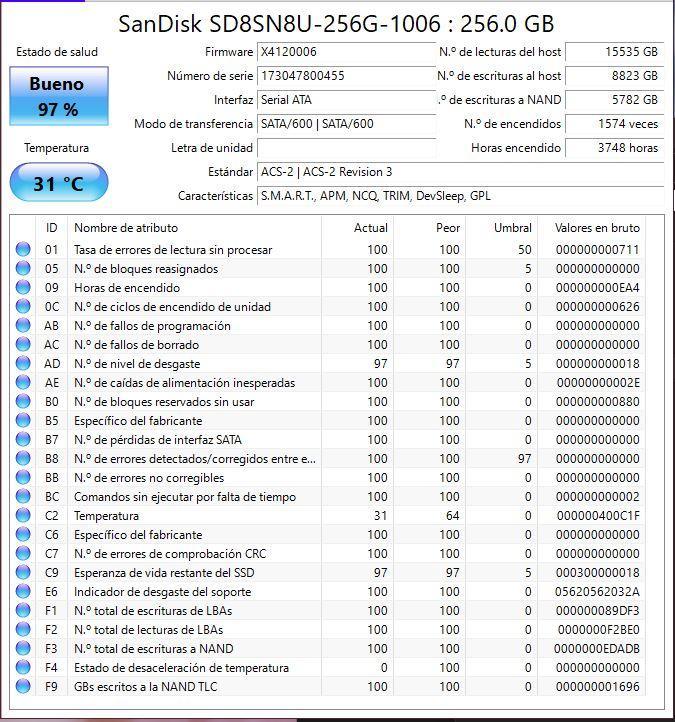Image resolution: width=675 pixels, height=722 pixels.
Task: Click status icon for B7 pérdidas interfaz SATA
Action: tap(23, 439)
